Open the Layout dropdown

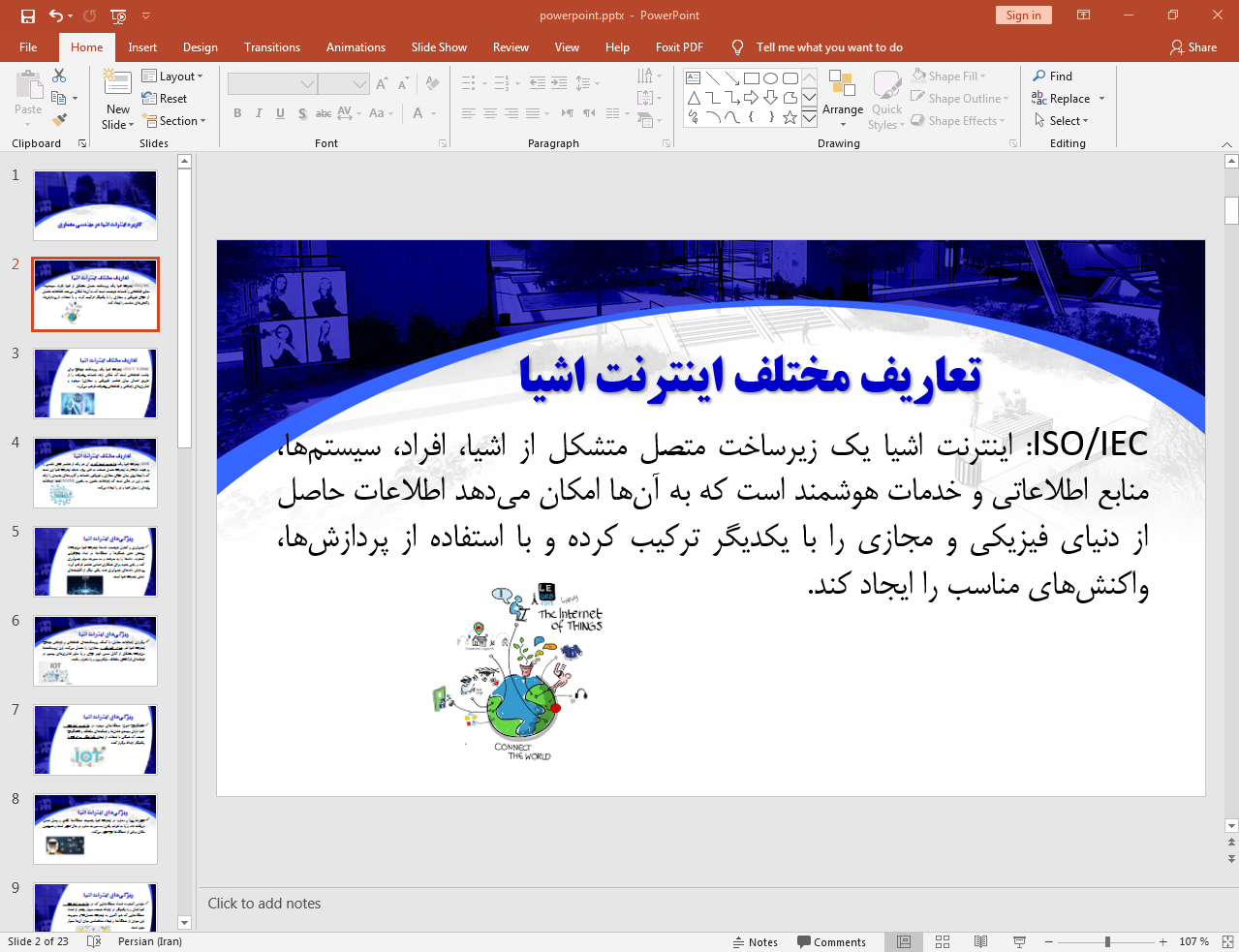coord(172,77)
